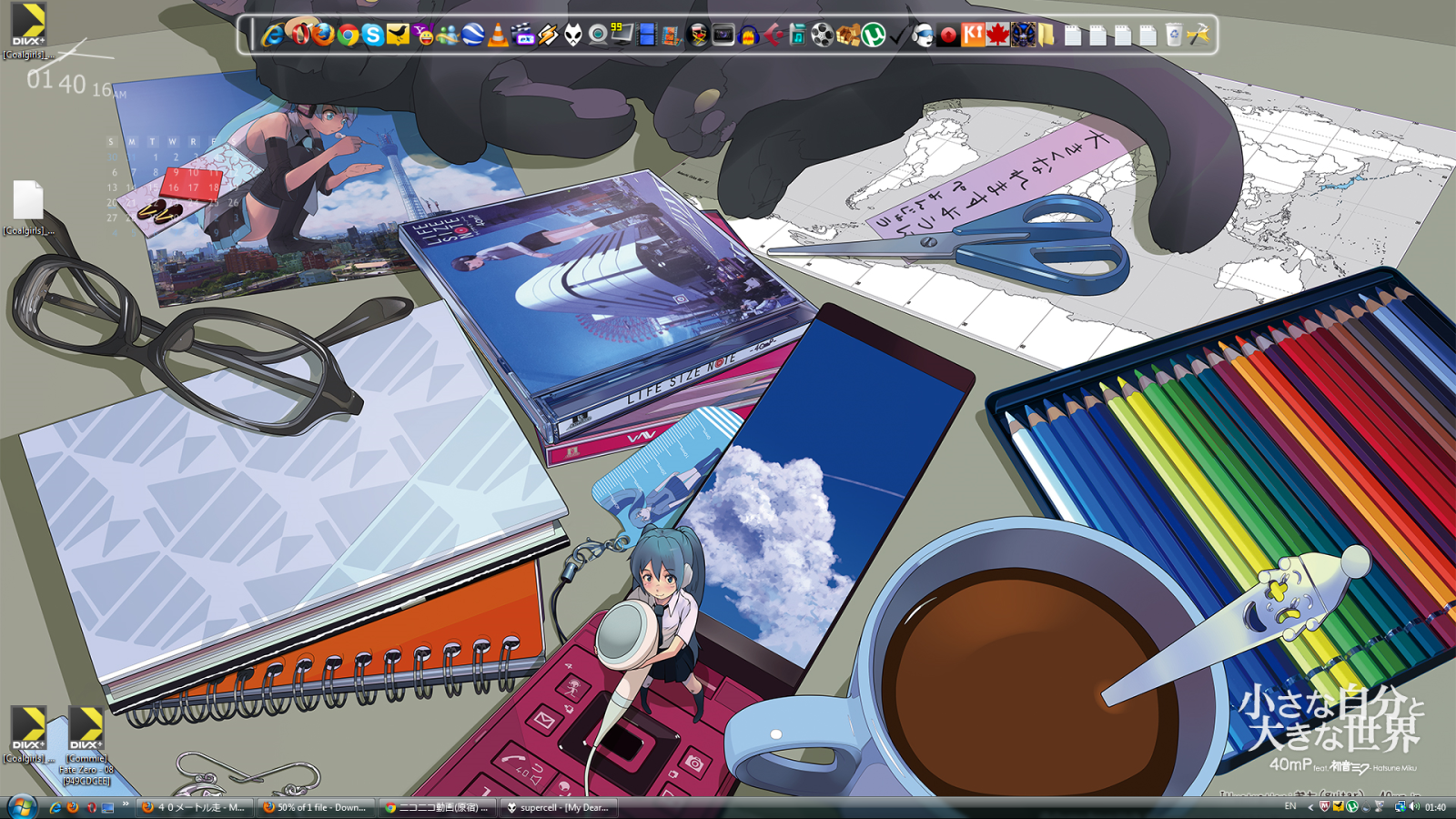Screen dimensions: 1456x819
Task: Click the Internet Explorer quick launch icon
Action: (55, 807)
